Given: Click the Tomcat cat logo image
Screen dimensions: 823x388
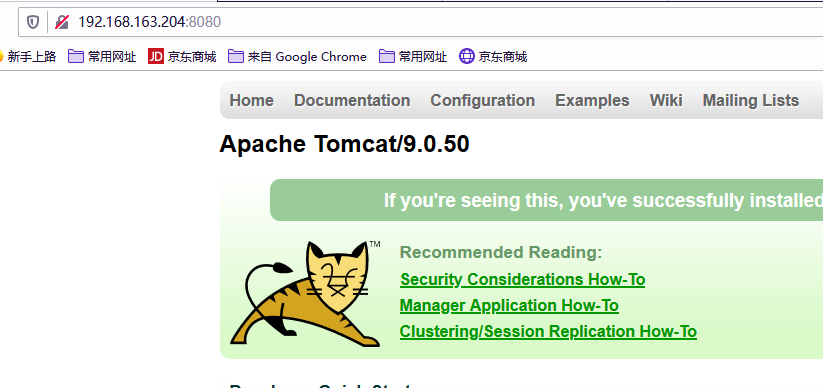Looking at the screenshot, I should 305,294.
